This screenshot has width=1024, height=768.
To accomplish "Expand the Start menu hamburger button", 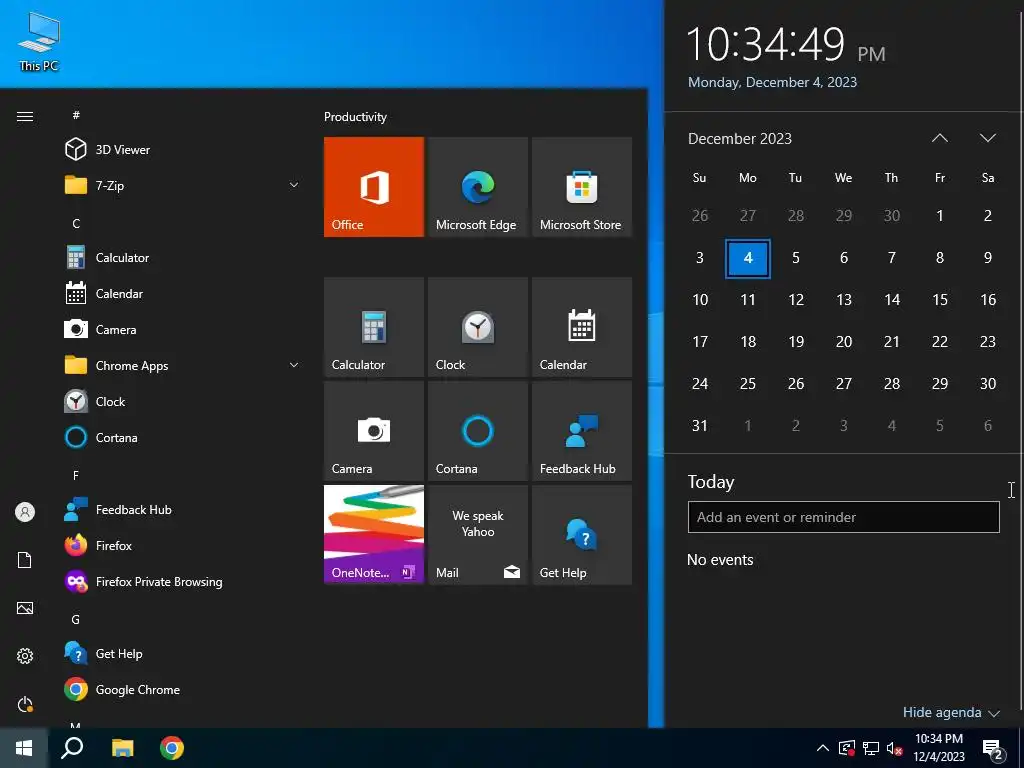I will pyautogui.click(x=25, y=116).
